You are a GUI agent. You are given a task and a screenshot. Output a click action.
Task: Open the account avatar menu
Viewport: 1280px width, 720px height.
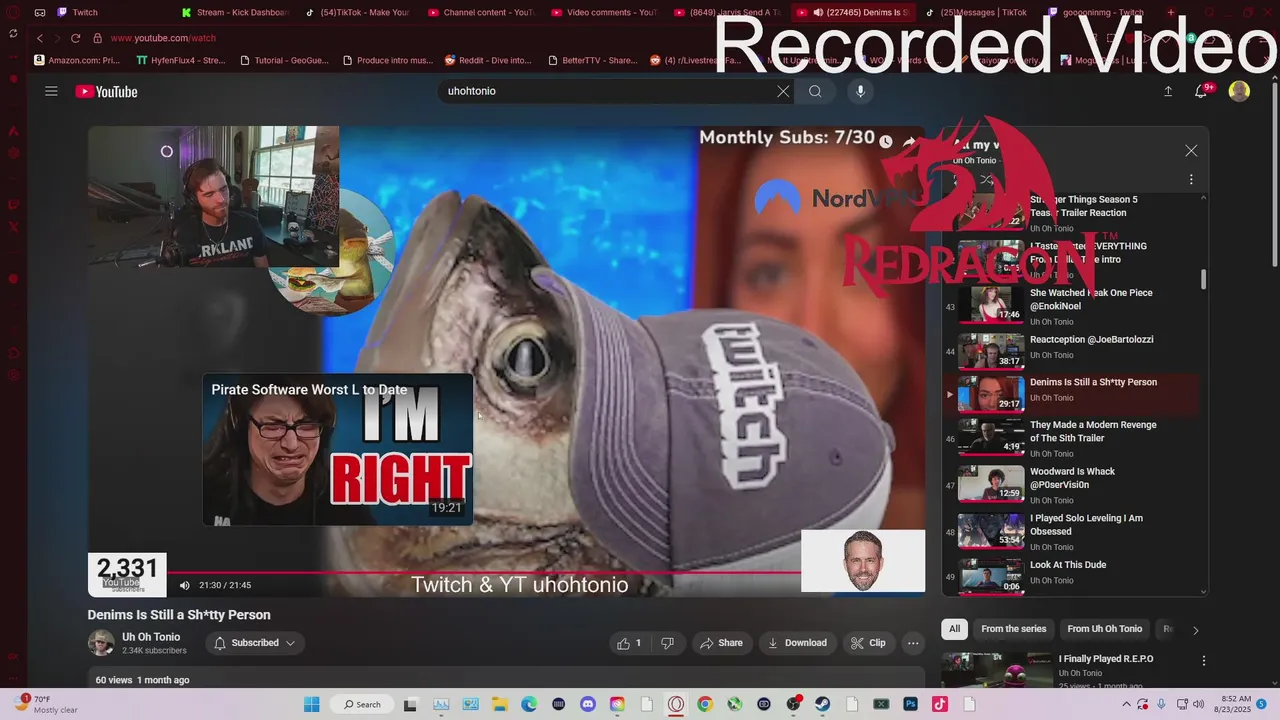pos(1239,91)
